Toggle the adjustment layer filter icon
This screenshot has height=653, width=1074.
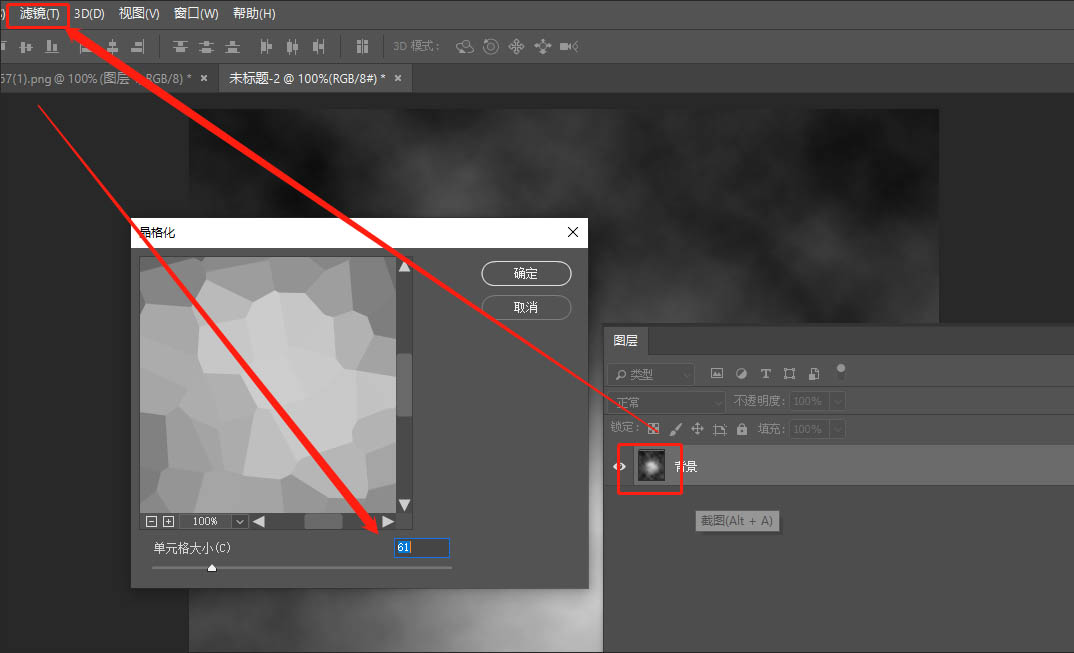(741, 373)
